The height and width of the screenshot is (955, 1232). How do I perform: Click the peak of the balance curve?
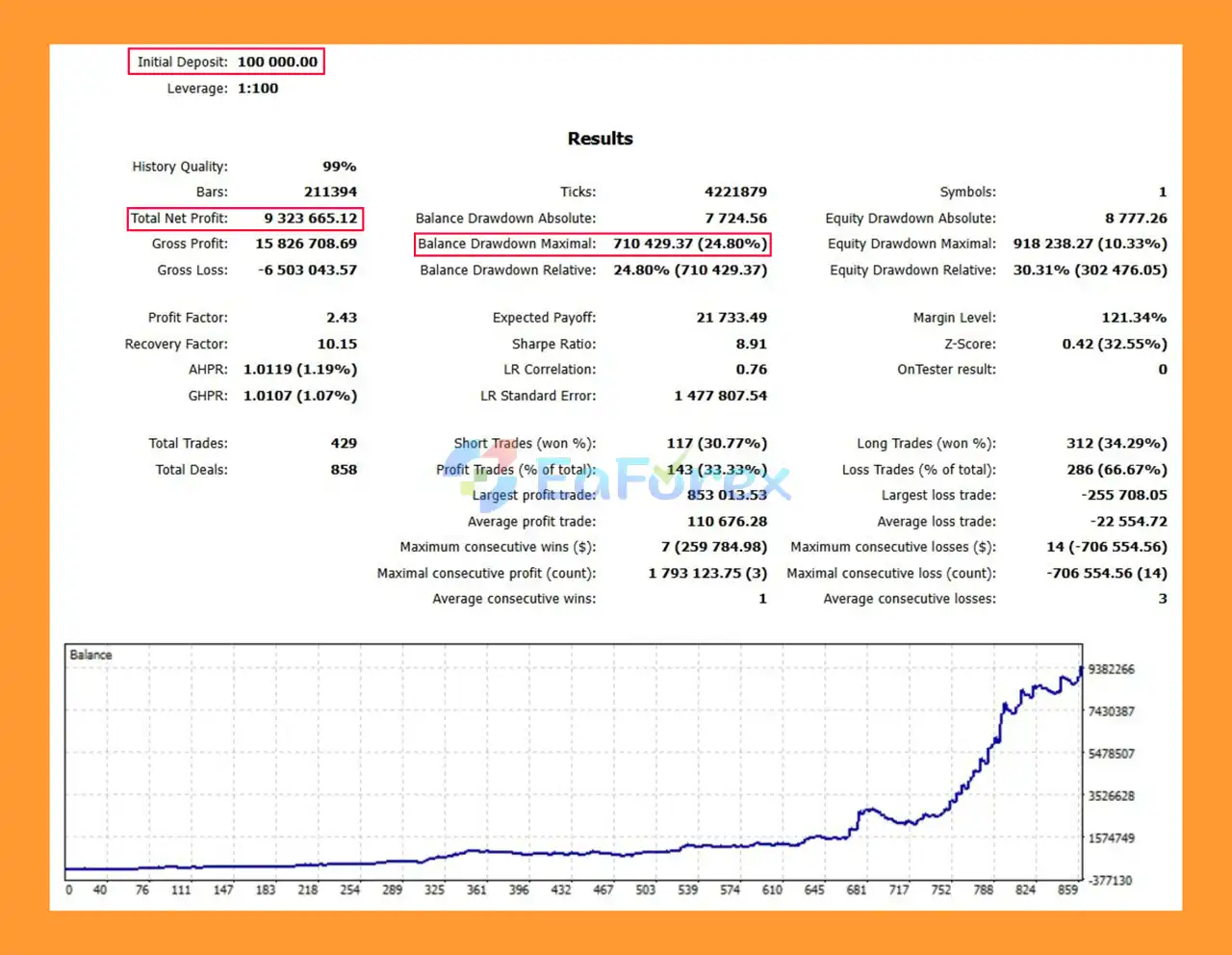[x=1081, y=667]
